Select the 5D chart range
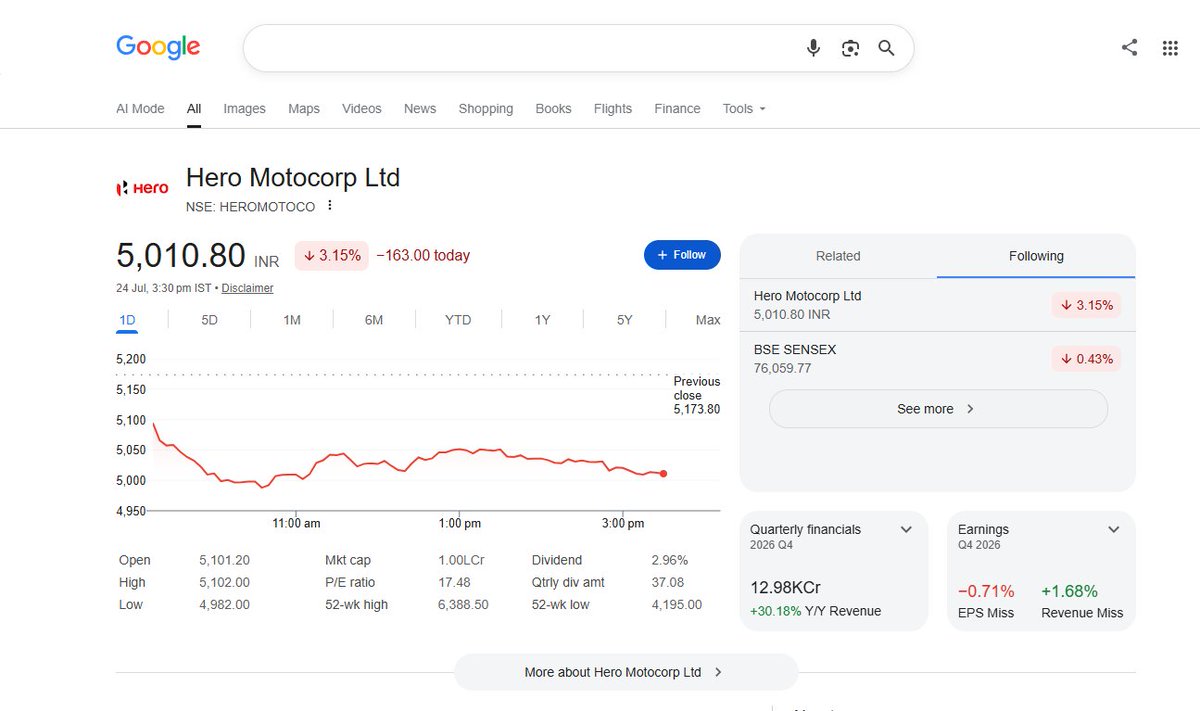This screenshot has height=711, width=1200. point(209,320)
